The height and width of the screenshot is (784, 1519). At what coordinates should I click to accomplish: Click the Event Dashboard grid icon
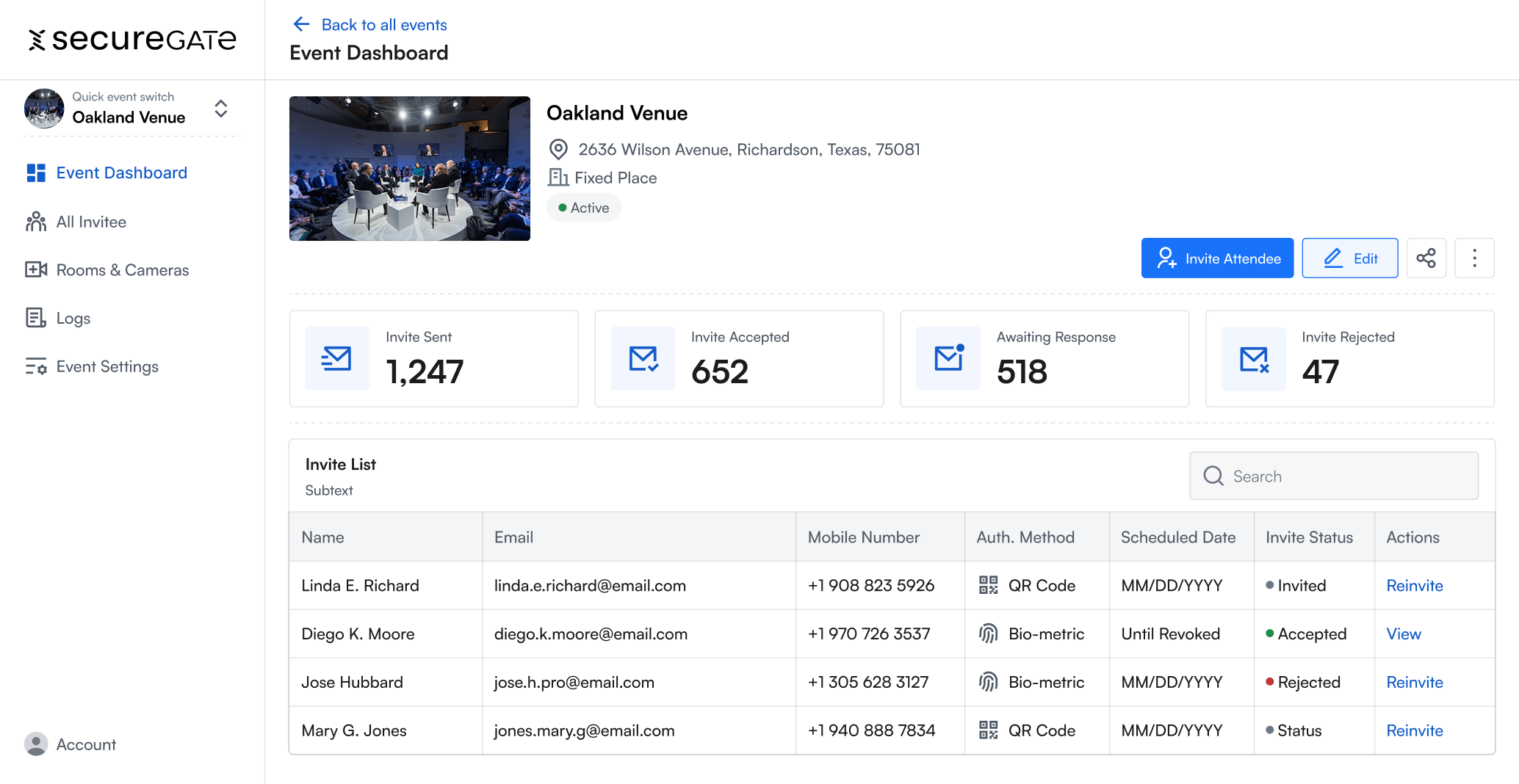pos(36,173)
